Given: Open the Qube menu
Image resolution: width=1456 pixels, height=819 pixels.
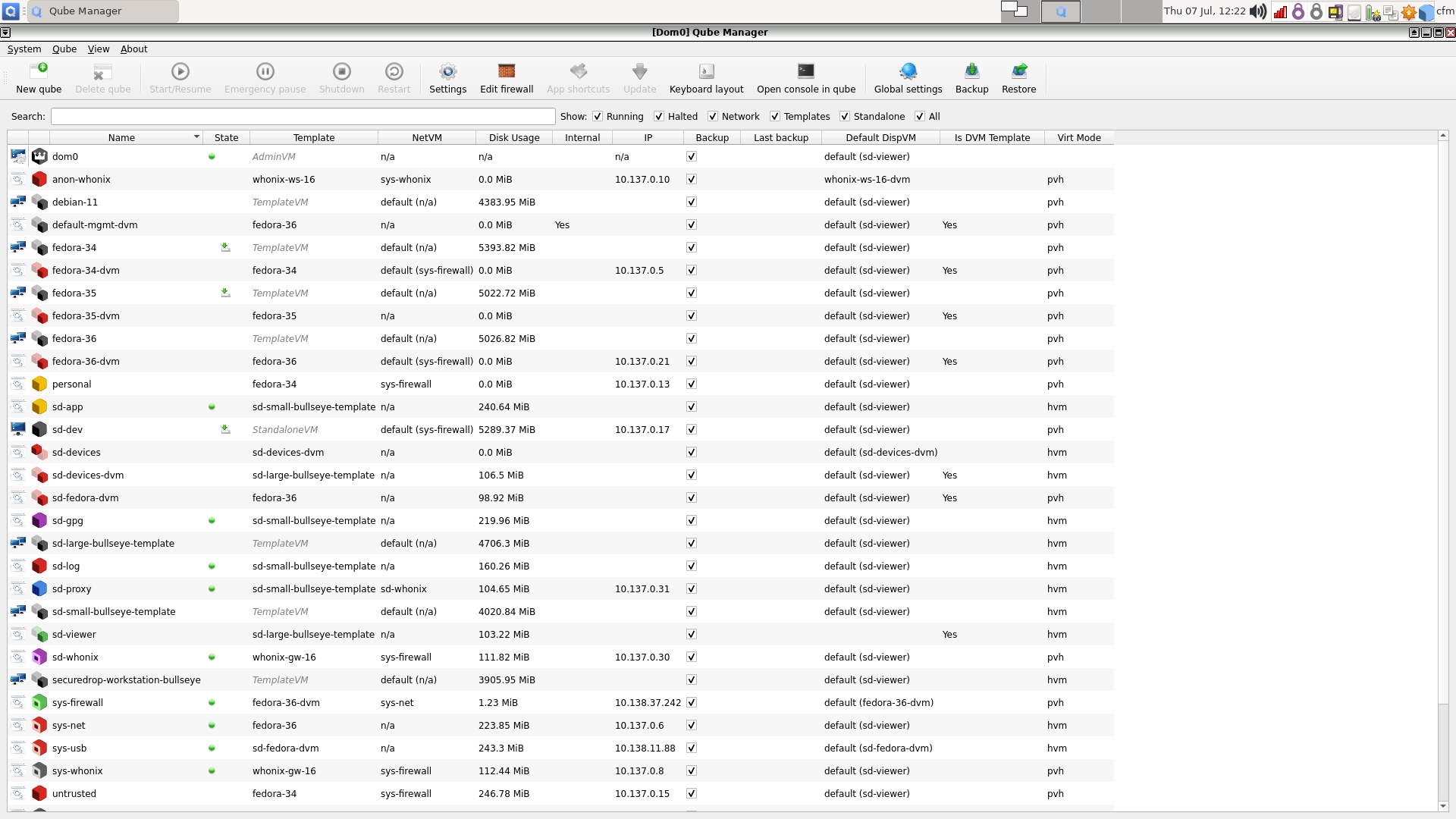Looking at the screenshot, I should (64, 49).
